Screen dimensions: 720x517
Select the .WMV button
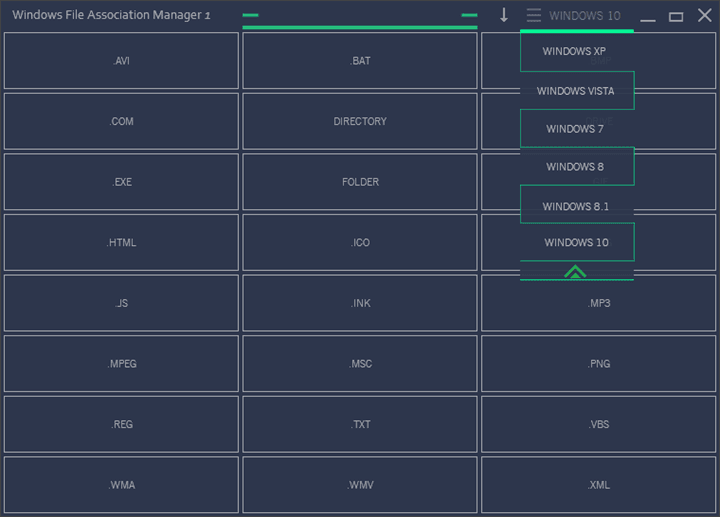(x=360, y=485)
